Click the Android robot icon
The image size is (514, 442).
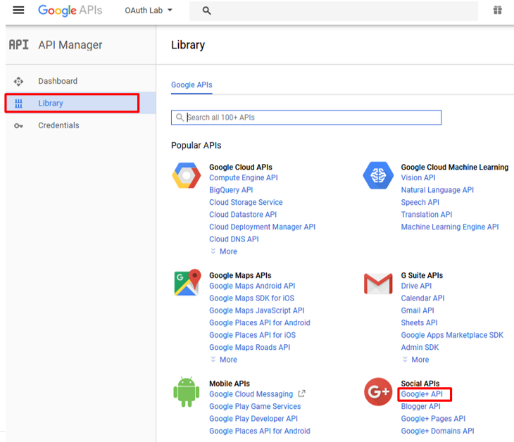[x=186, y=392]
